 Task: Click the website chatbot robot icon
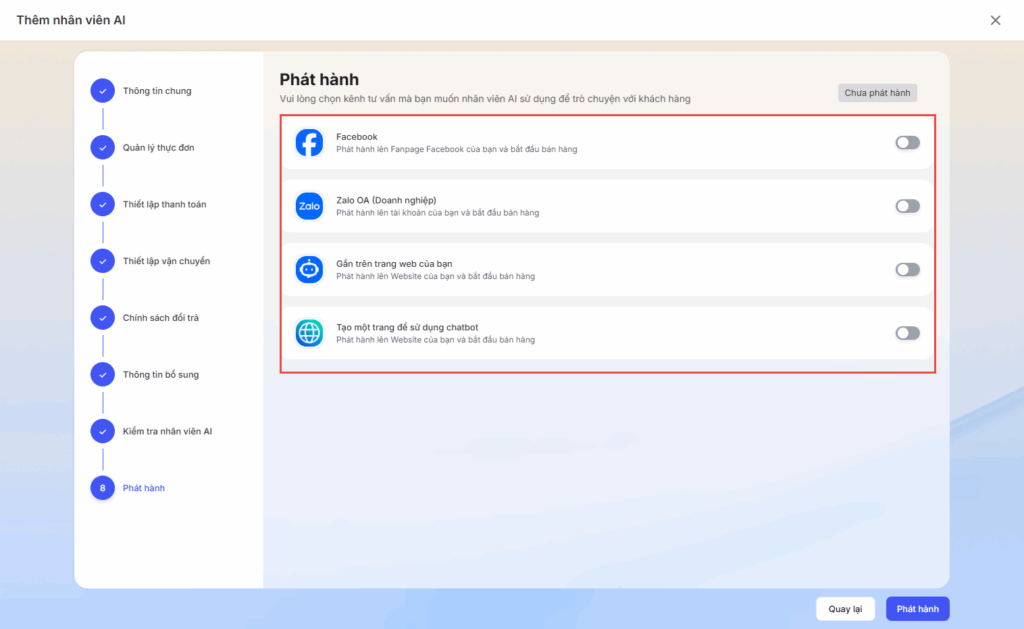click(309, 270)
